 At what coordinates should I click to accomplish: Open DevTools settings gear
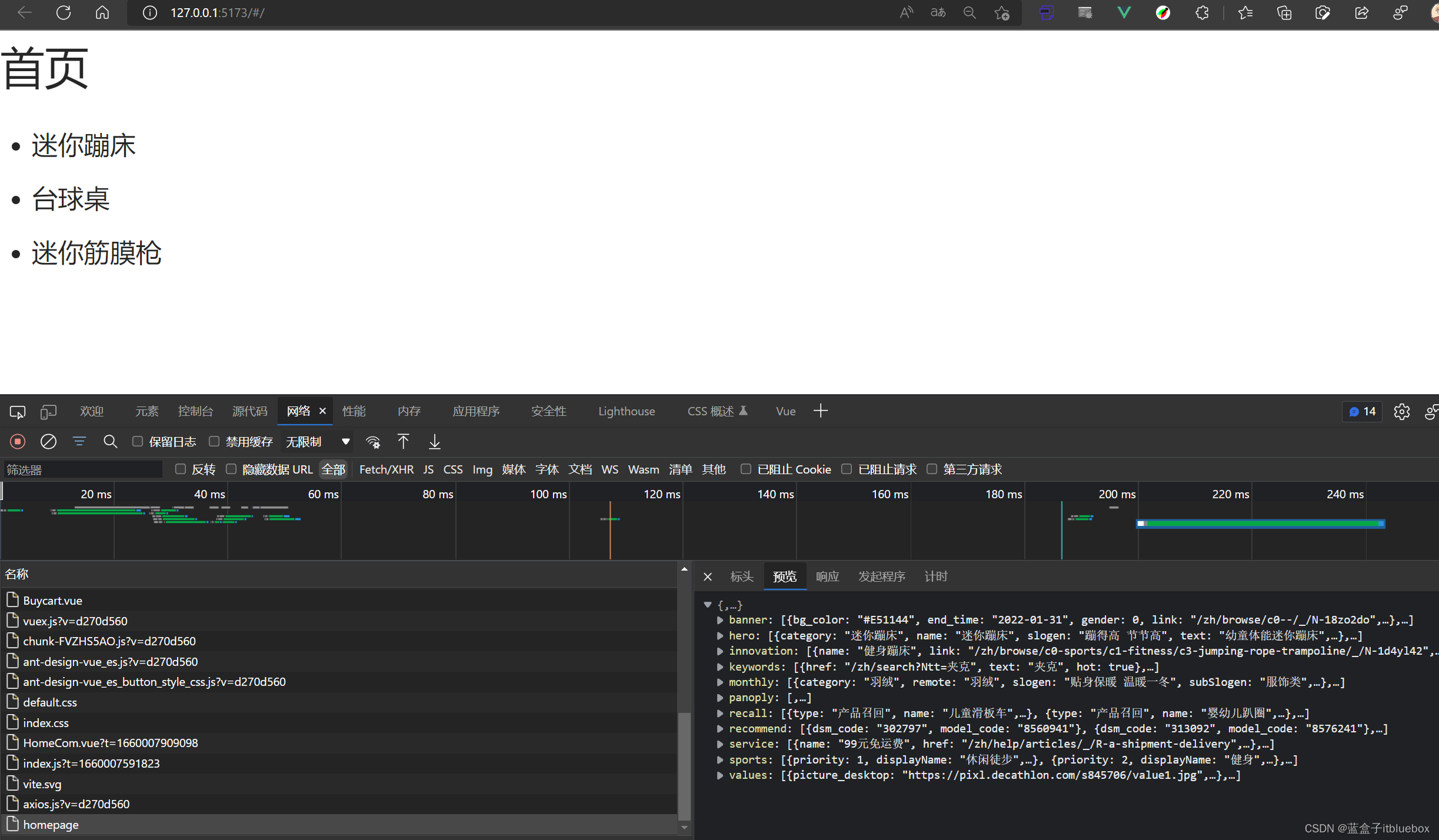1402,412
